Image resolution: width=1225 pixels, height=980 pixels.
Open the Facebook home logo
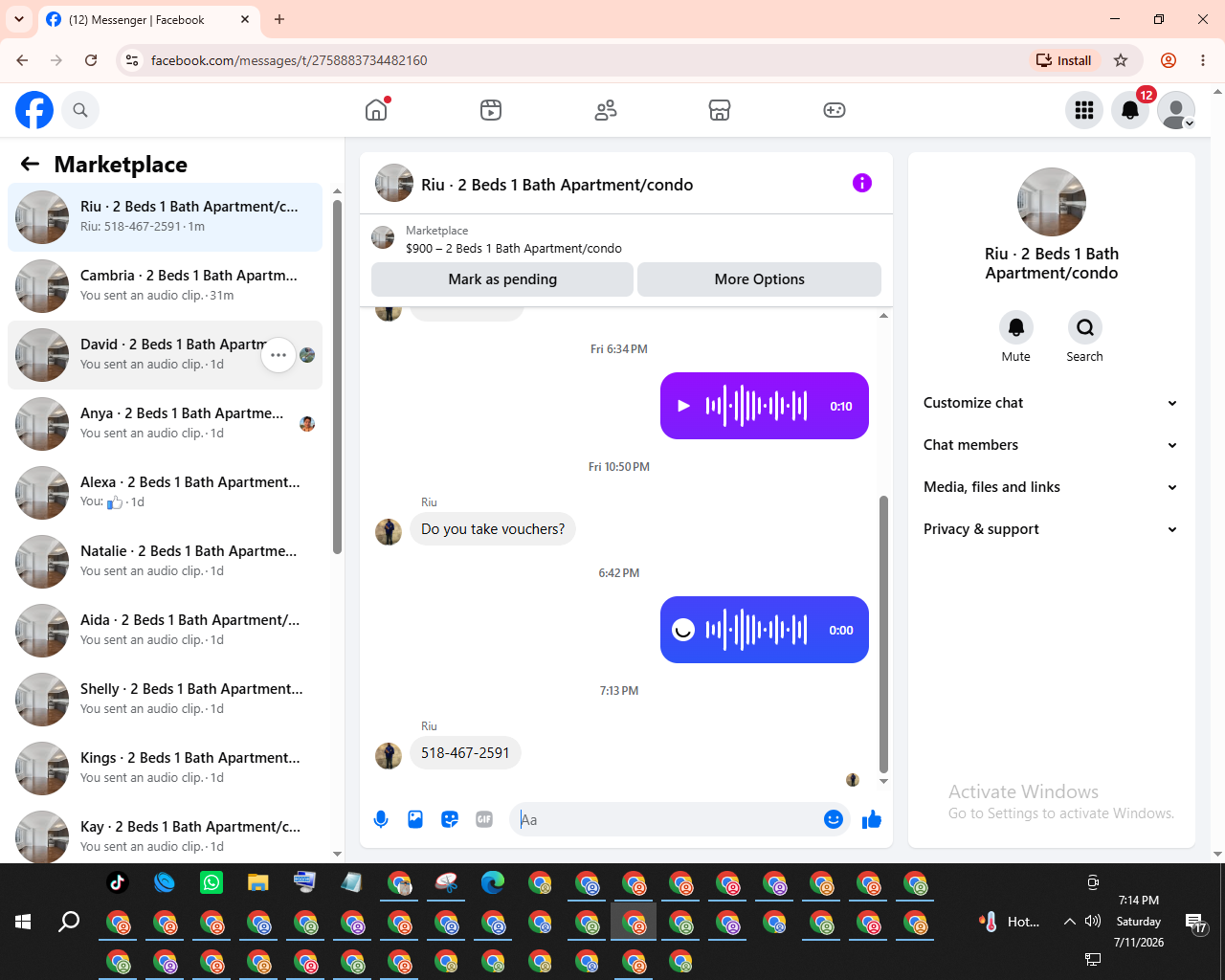tap(34, 110)
